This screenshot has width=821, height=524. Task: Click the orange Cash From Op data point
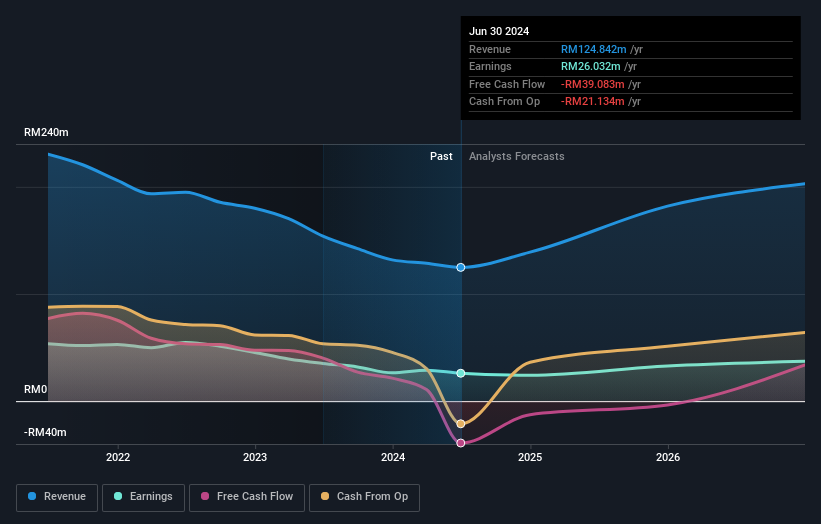coord(461,424)
